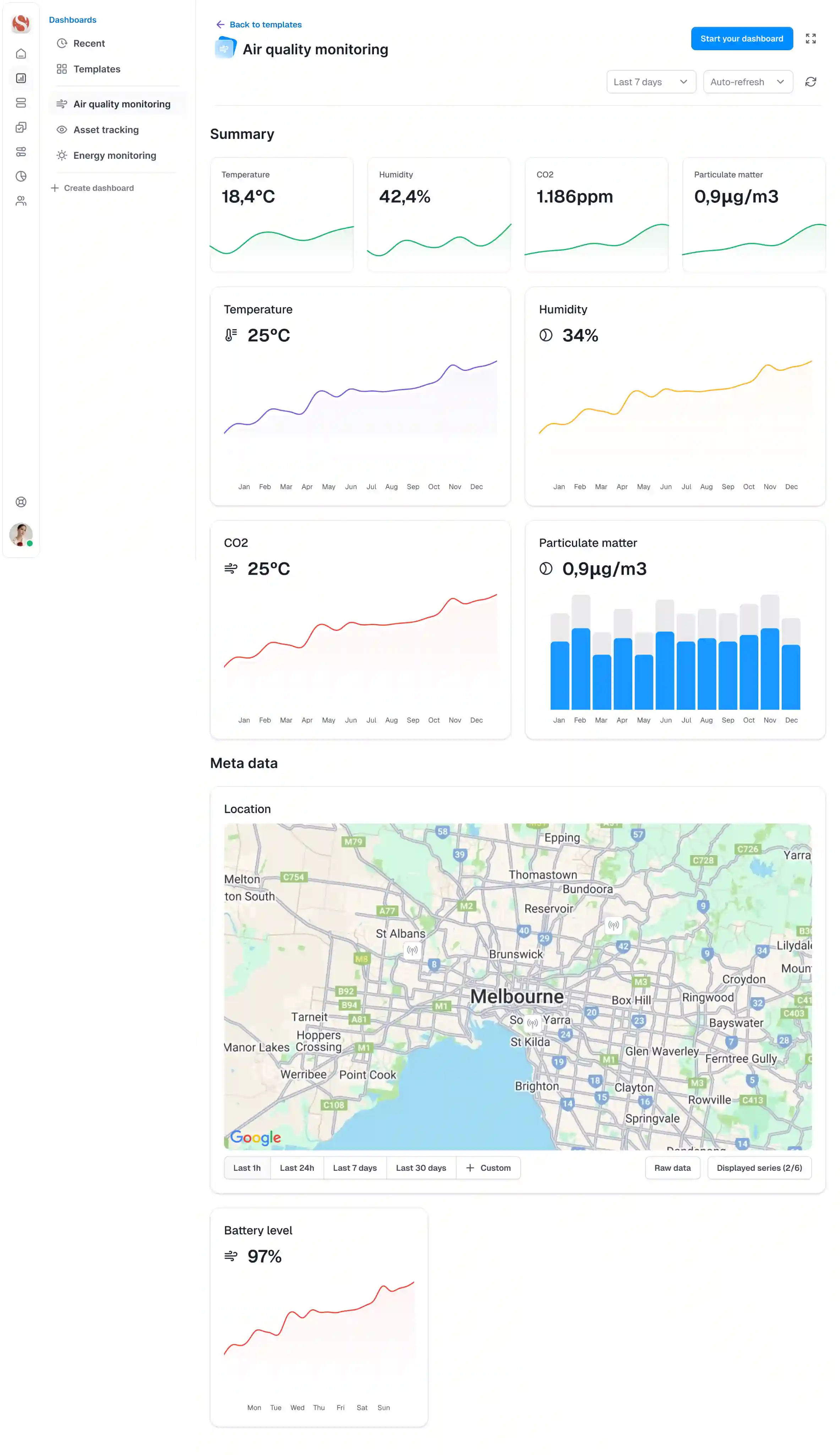Click the 25°C value in Temperature card
This screenshot has width=840, height=1455.
tap(268, 335)
